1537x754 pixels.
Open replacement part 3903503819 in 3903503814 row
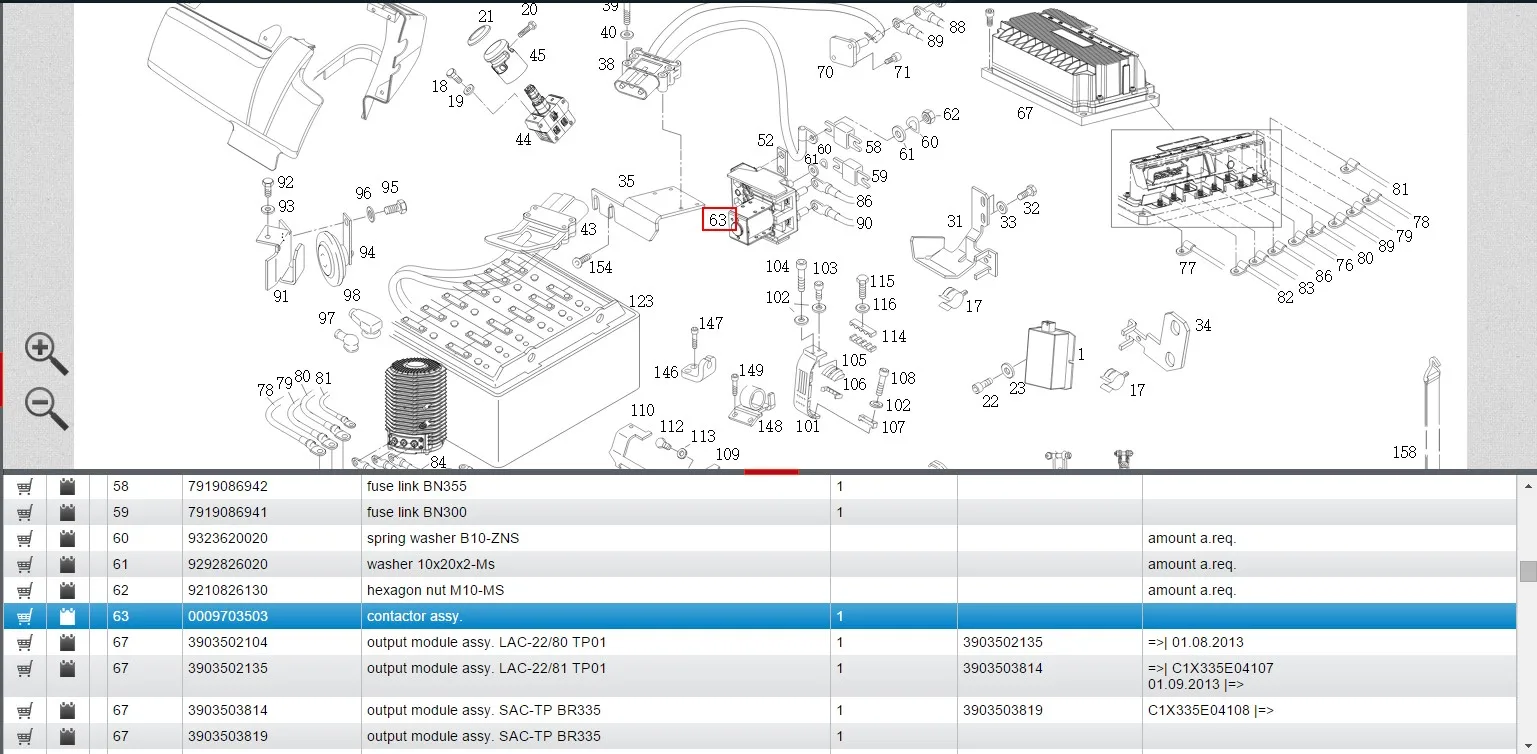(x=1002, y=710)
